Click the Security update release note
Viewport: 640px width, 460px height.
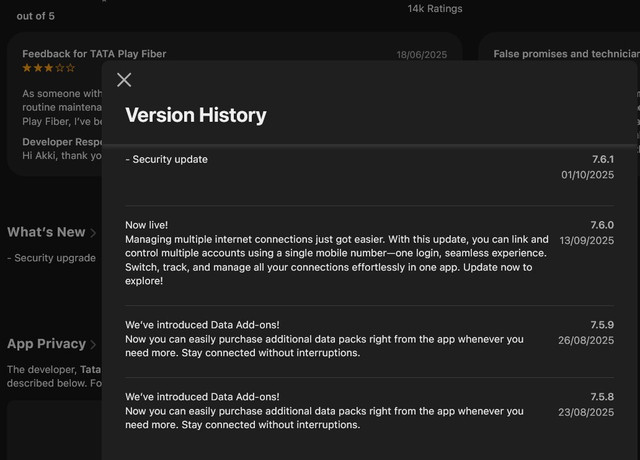[x=167, y=159]
